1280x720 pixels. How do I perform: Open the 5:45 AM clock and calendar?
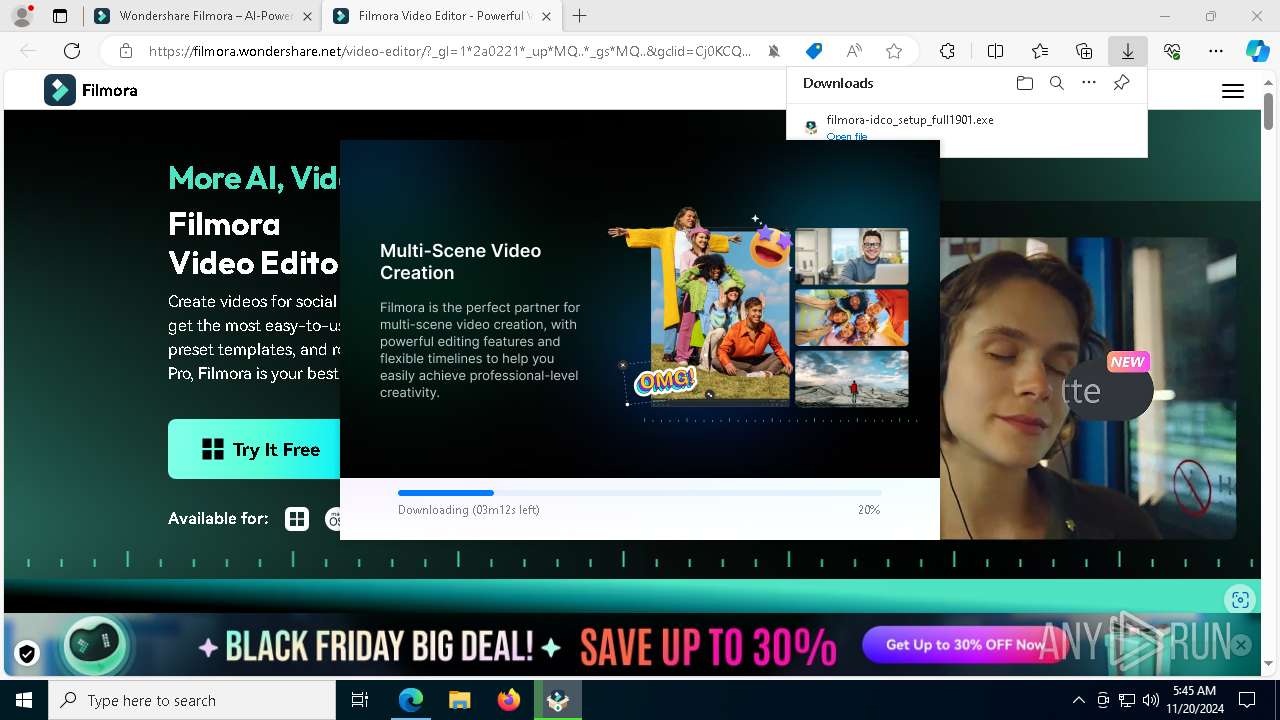point(1194,700)
